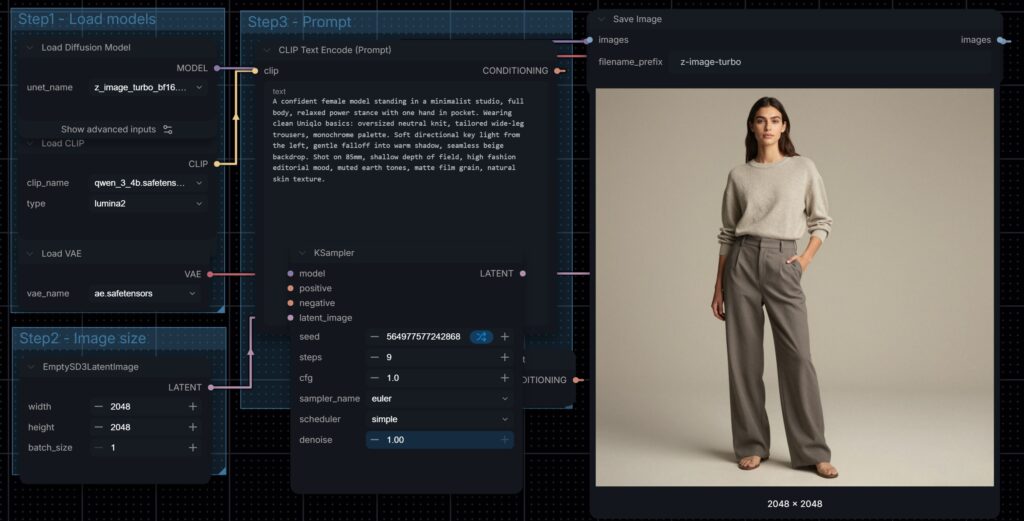Click the width 2048 field
The height and width of the screenshot is (521, 1024).
click(x=146, y=407)
